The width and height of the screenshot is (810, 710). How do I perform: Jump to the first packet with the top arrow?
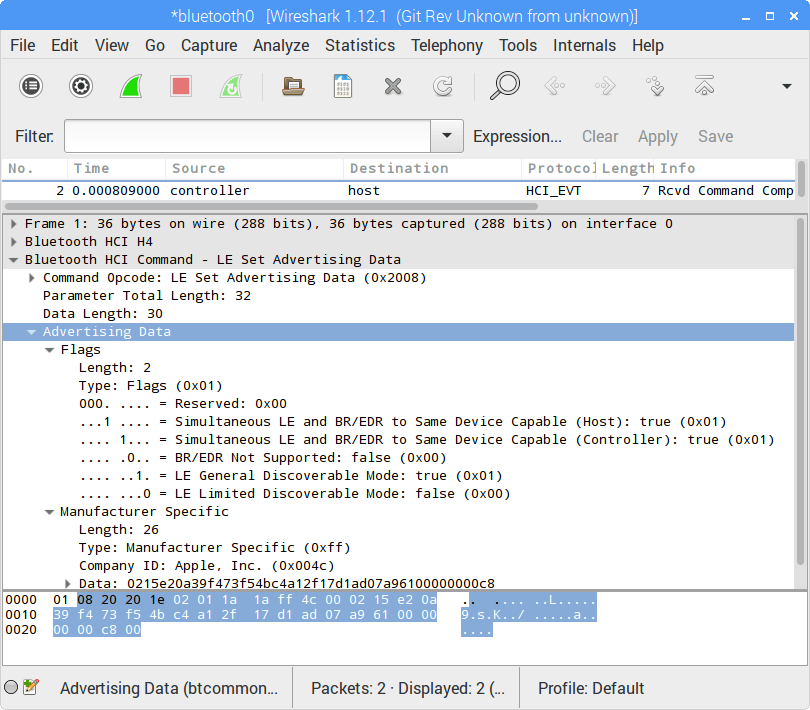pos(704,86)
